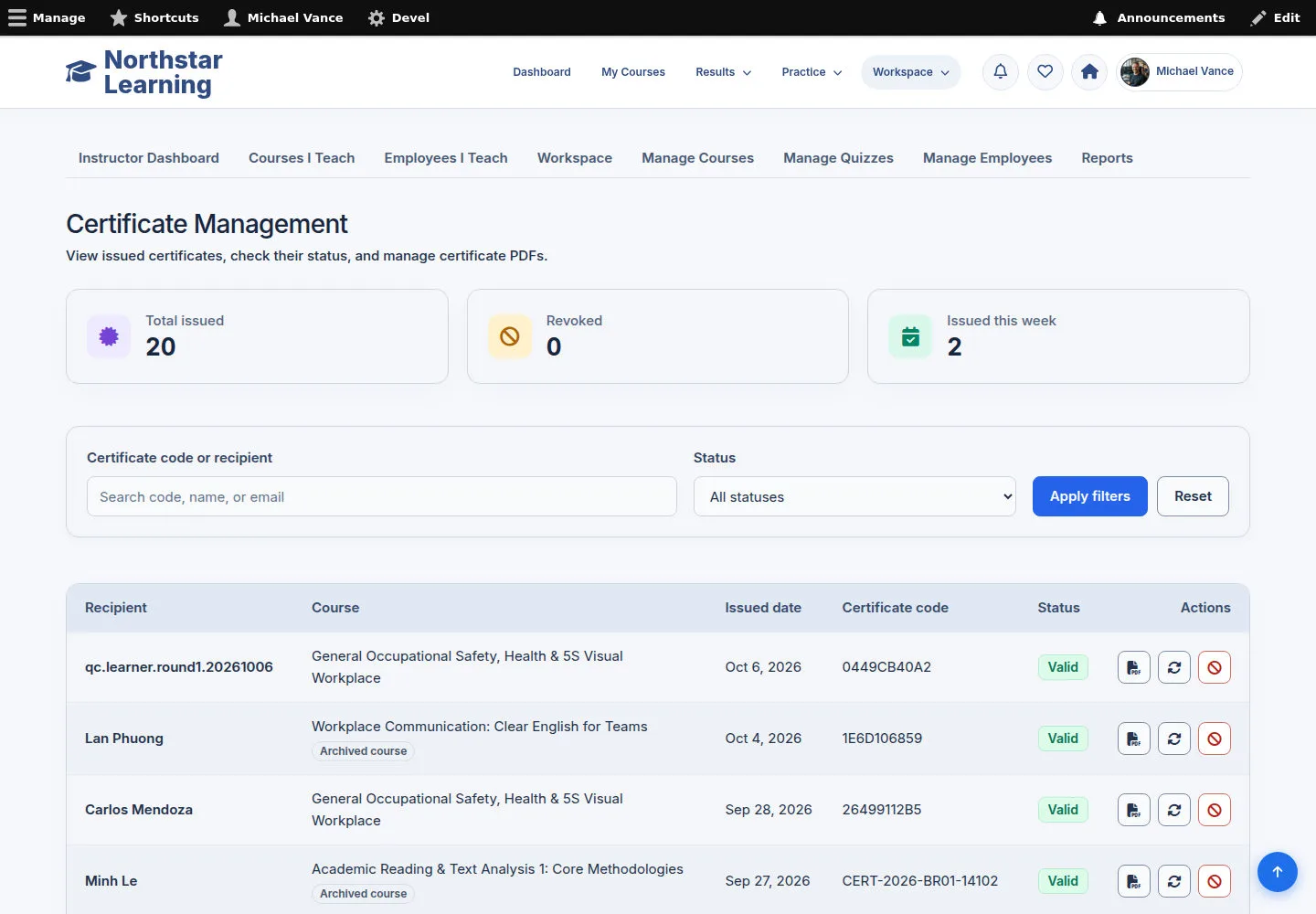Click the Apply filters button
Image resolution: width=1316 pixels, height=914 pixels.
coord(1090,496)
